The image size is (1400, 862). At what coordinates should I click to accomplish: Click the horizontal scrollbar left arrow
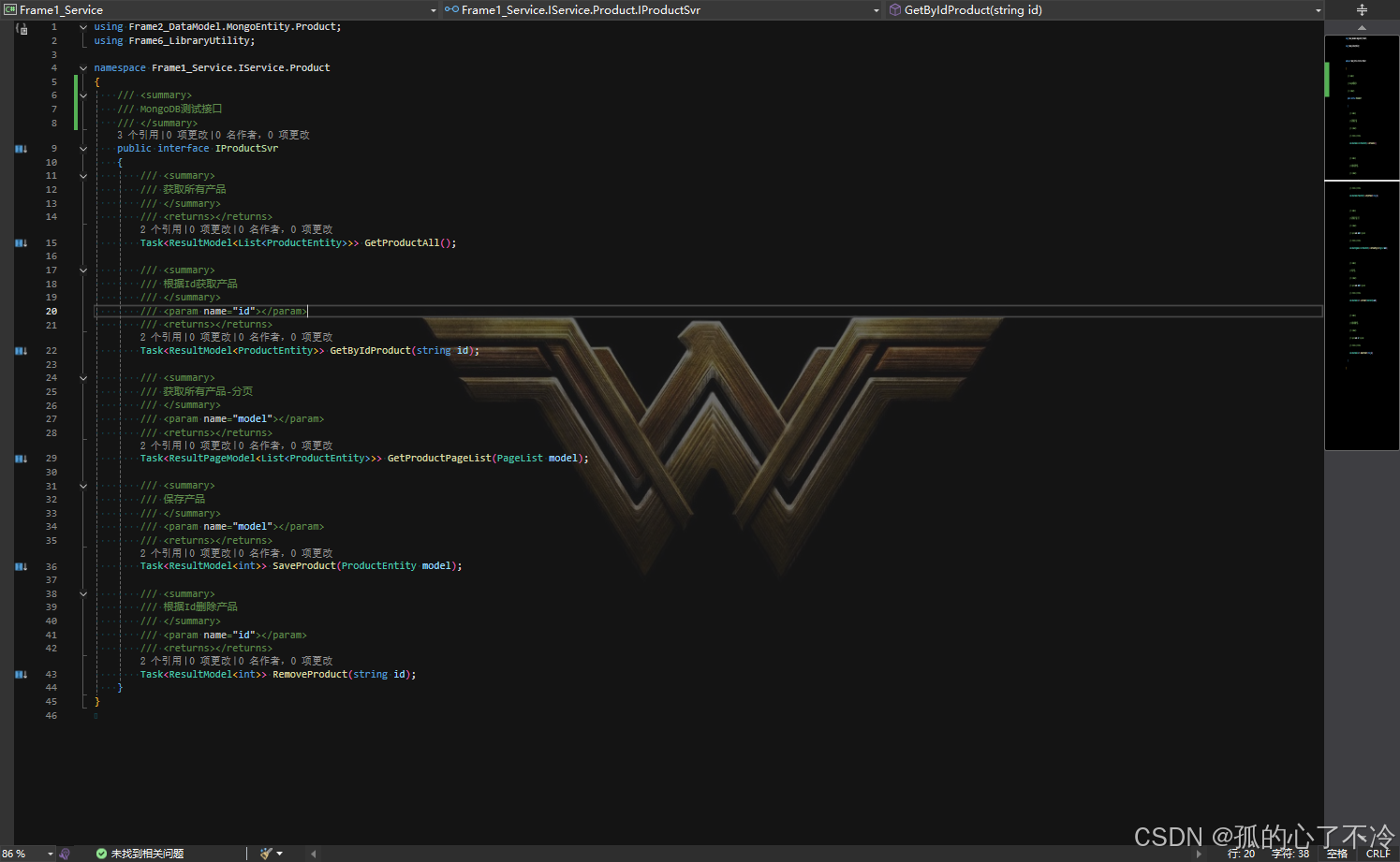click(x=313, y=854)
